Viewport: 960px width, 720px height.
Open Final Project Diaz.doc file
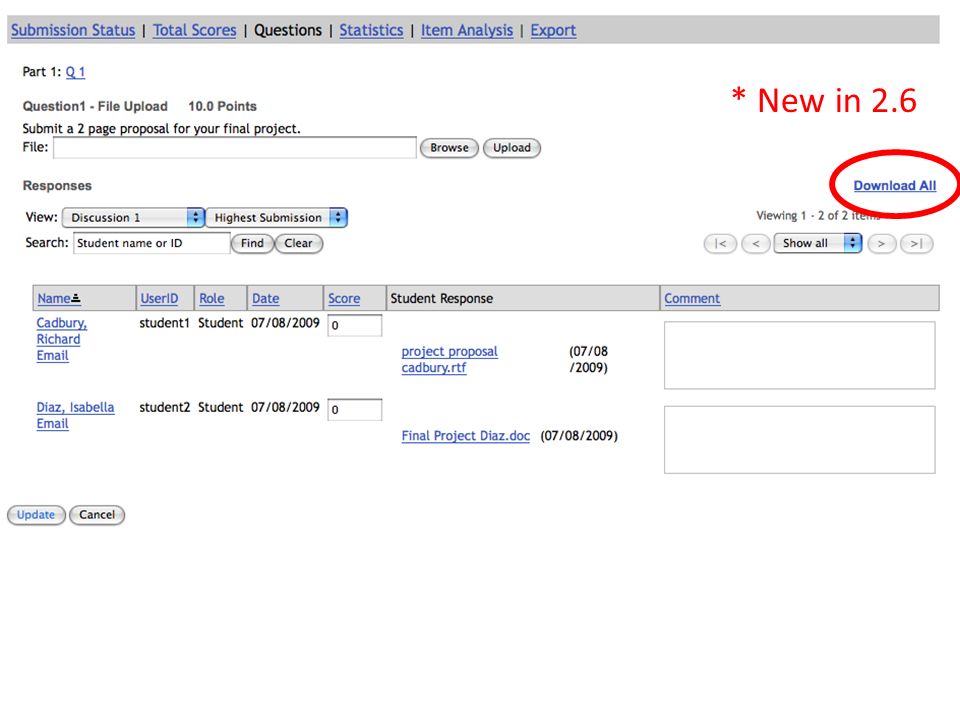(465, 435)
